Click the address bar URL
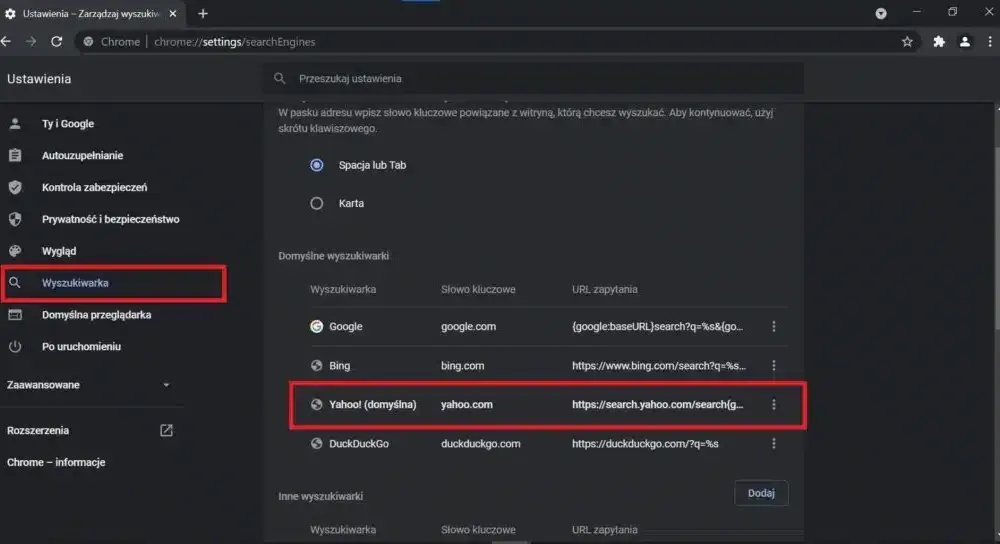This screenshot has width=1000, height=544. click(x=235, y=41)
